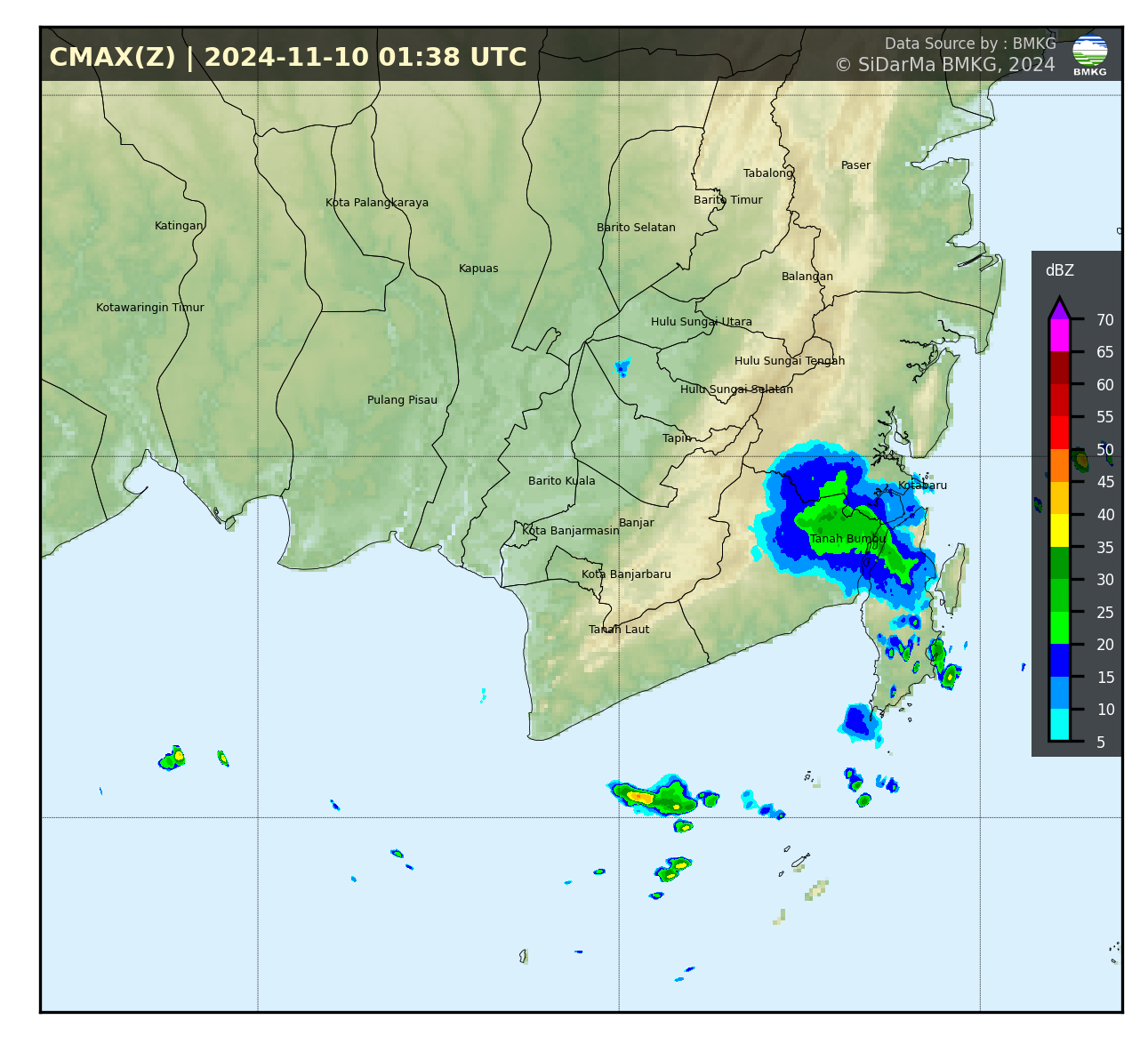Click the Tanah Bumbu label

point(848,539)
